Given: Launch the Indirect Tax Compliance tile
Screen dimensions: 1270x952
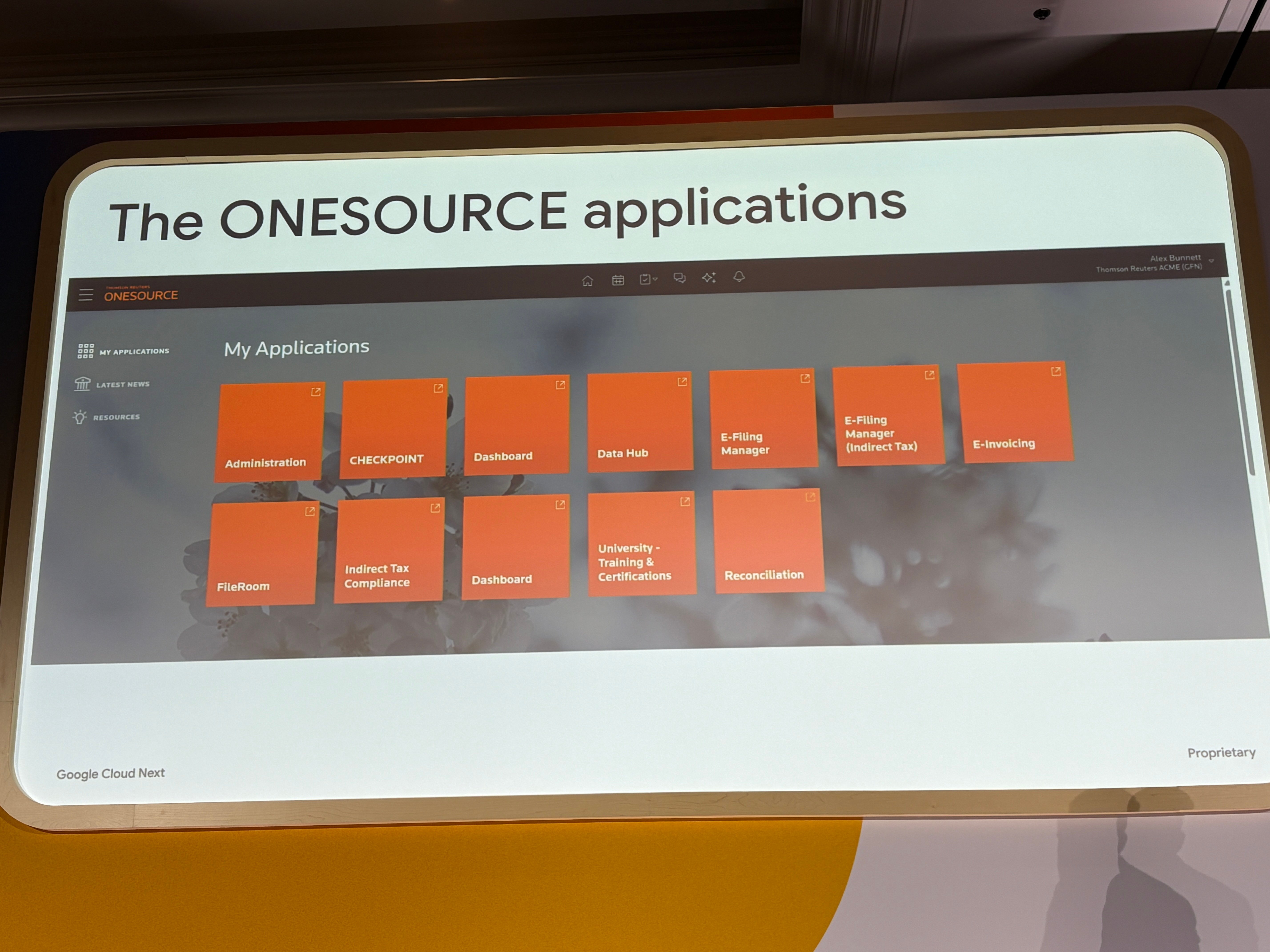Looking at the screenshot, I should click(389, 550).
